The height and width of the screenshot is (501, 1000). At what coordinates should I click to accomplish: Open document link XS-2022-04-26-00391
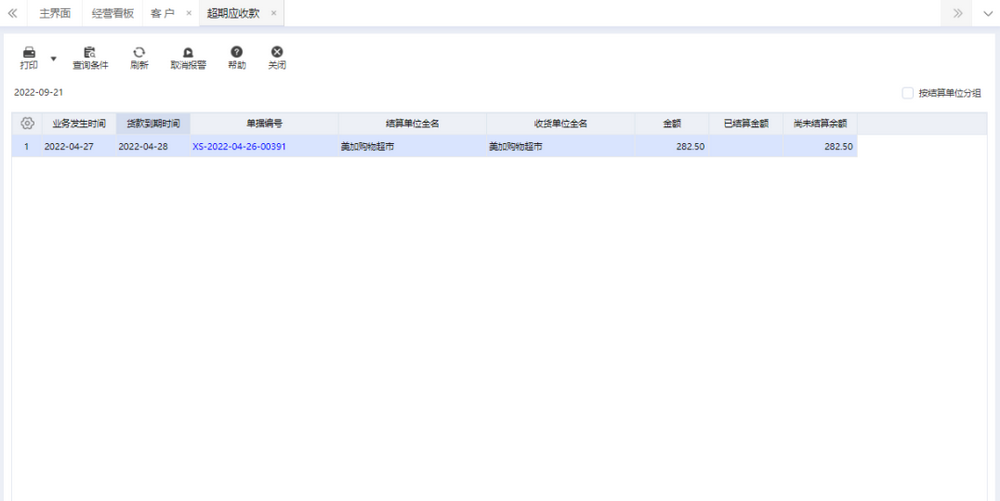[x=239, y=146]
